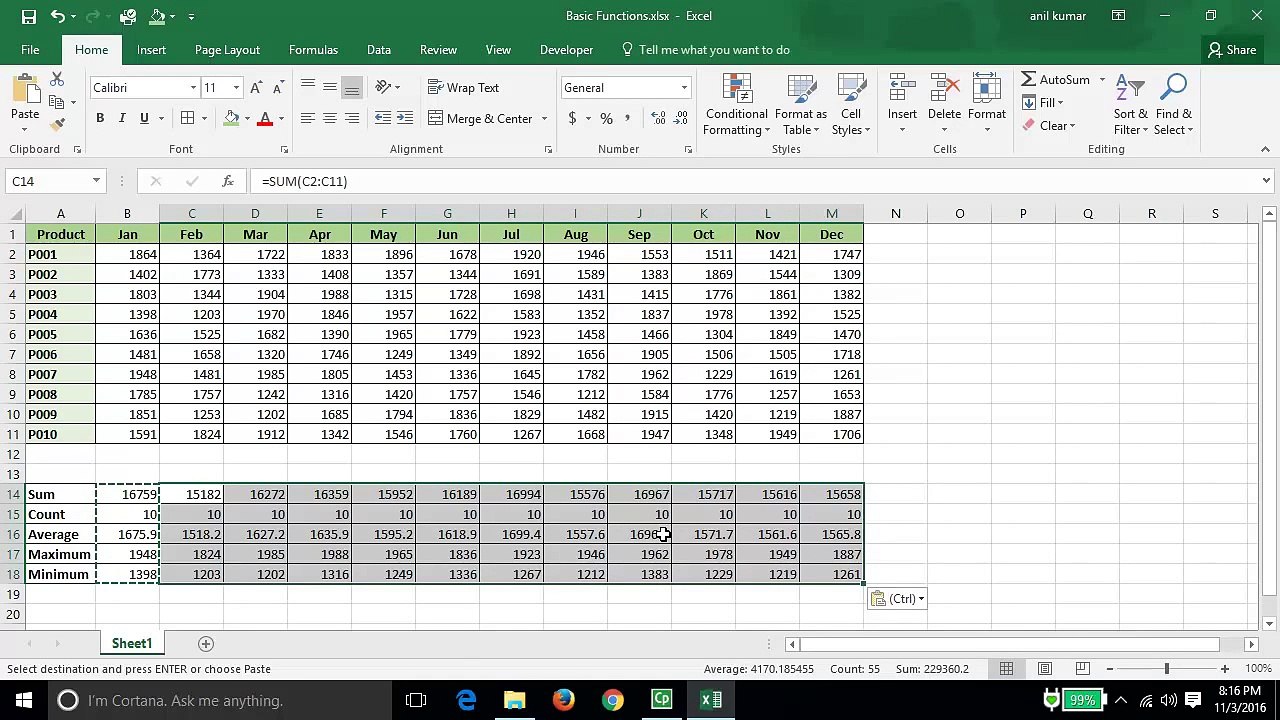Viewport: 1280px width, 720px height.
Task: Click the Decrease Indent icon
Action: (383, 118)
